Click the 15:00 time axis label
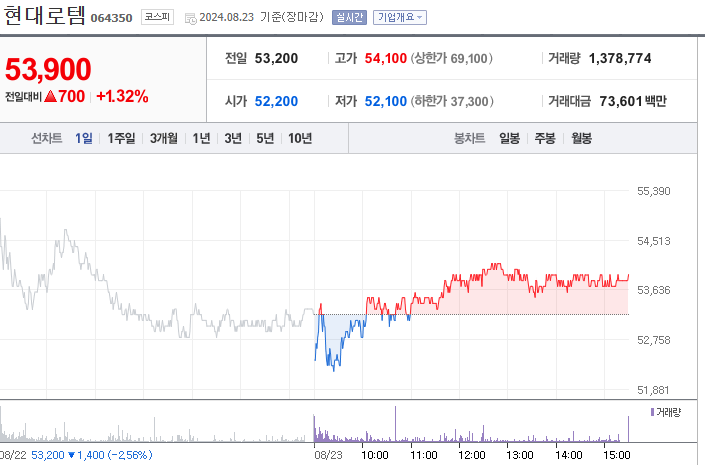 [616, 455]
